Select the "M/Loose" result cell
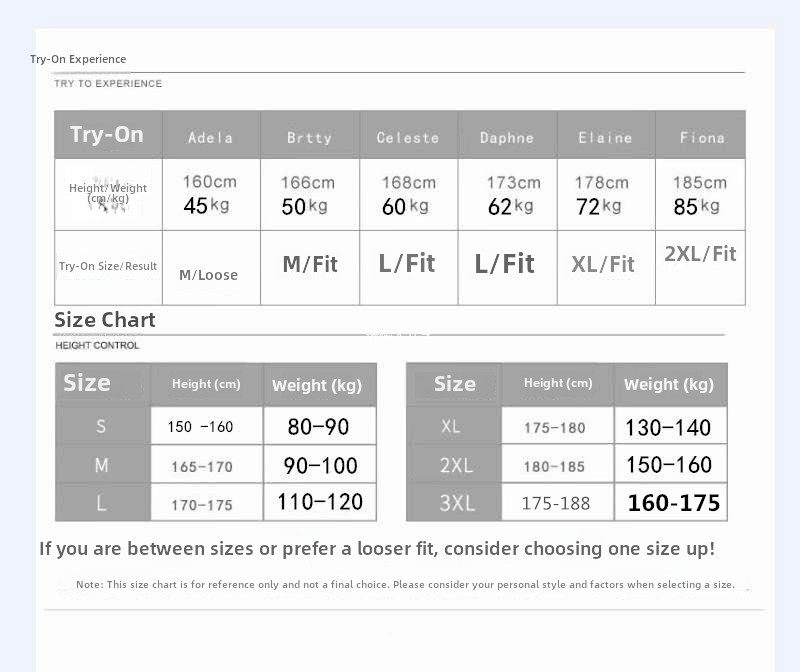Screen dimensions: 800x672 pyautogui.click(x=209, y=275)
